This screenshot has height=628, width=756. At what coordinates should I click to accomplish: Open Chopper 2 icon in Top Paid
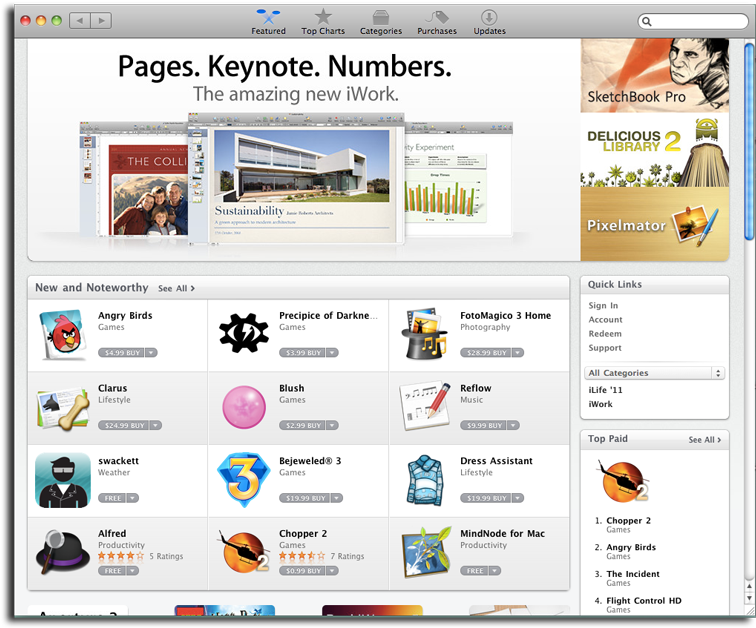[x=622, y=481]
